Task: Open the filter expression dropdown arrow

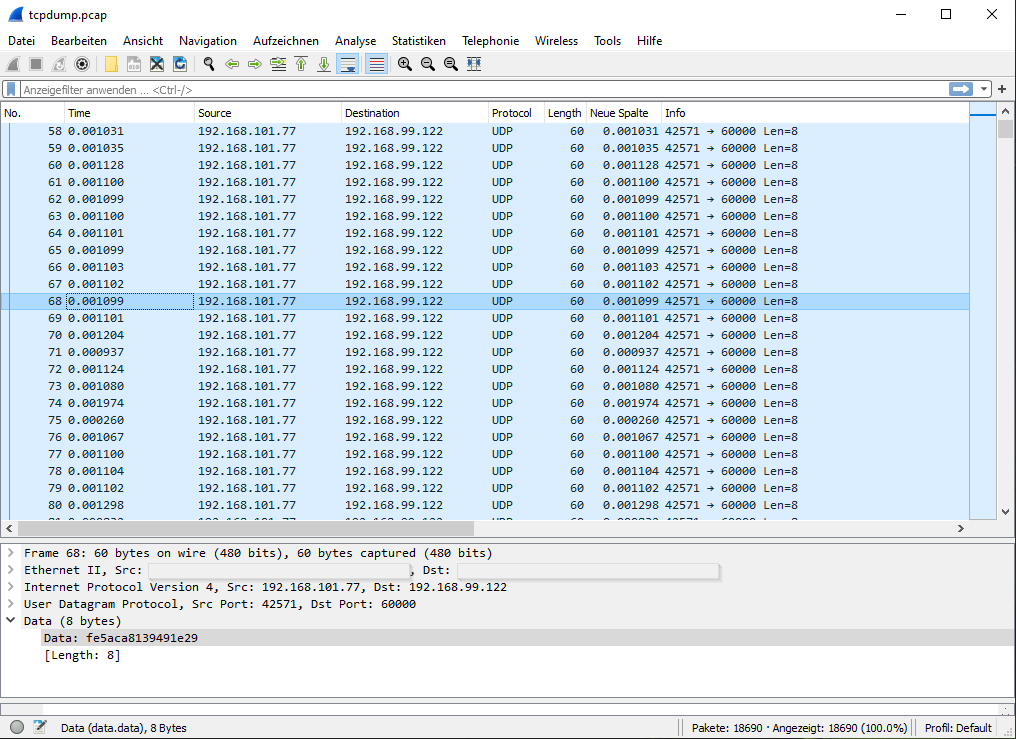Action: 983,89
